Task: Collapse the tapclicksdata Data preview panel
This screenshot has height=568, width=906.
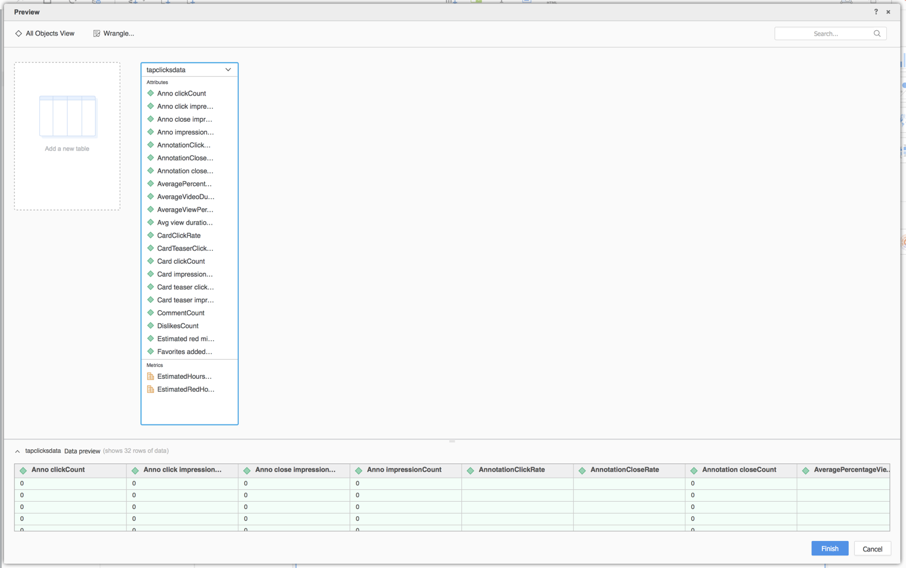Action: pyautogui.click(x=17, y=452)
